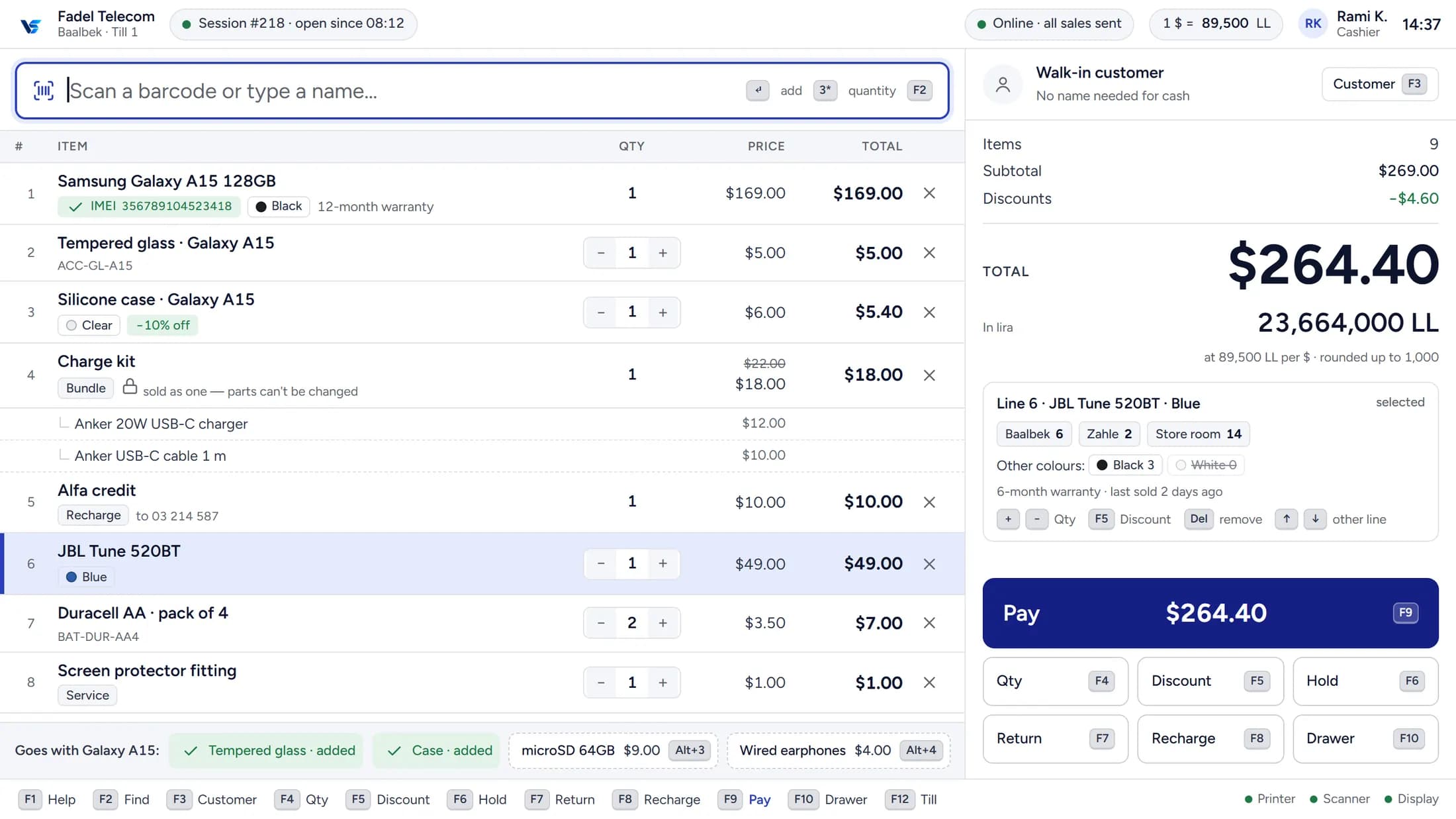This screenshot has width=1456, height=819.
Task: Start a Return with F7 button
Action: tap(1056, 739)
